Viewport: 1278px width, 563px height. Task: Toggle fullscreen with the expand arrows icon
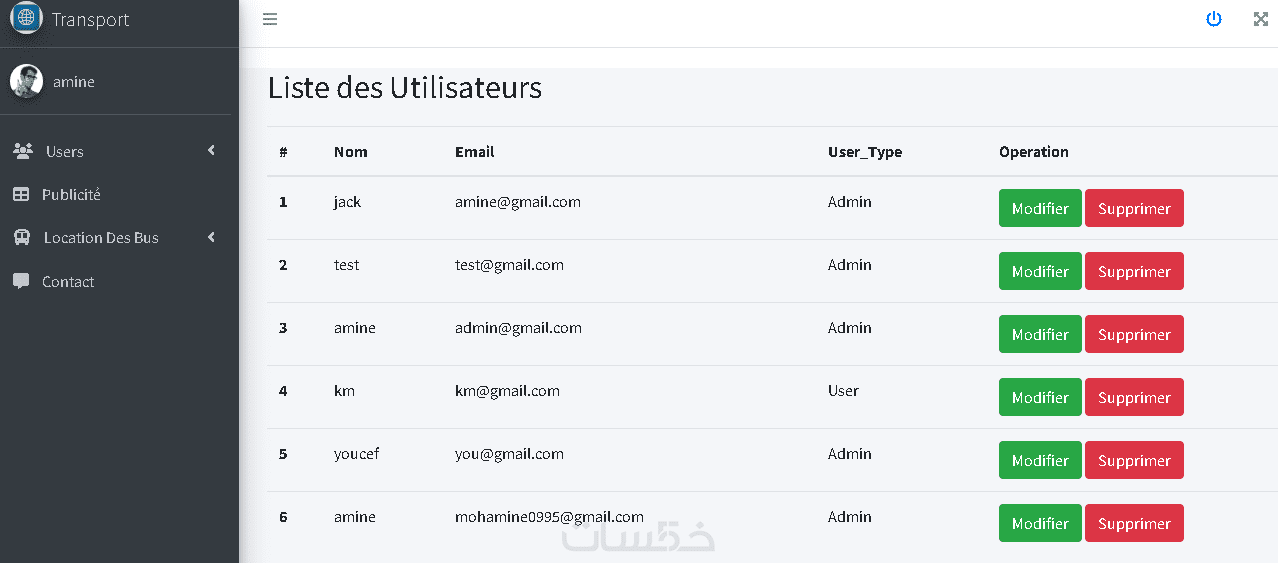click(x=1261, y=19)
